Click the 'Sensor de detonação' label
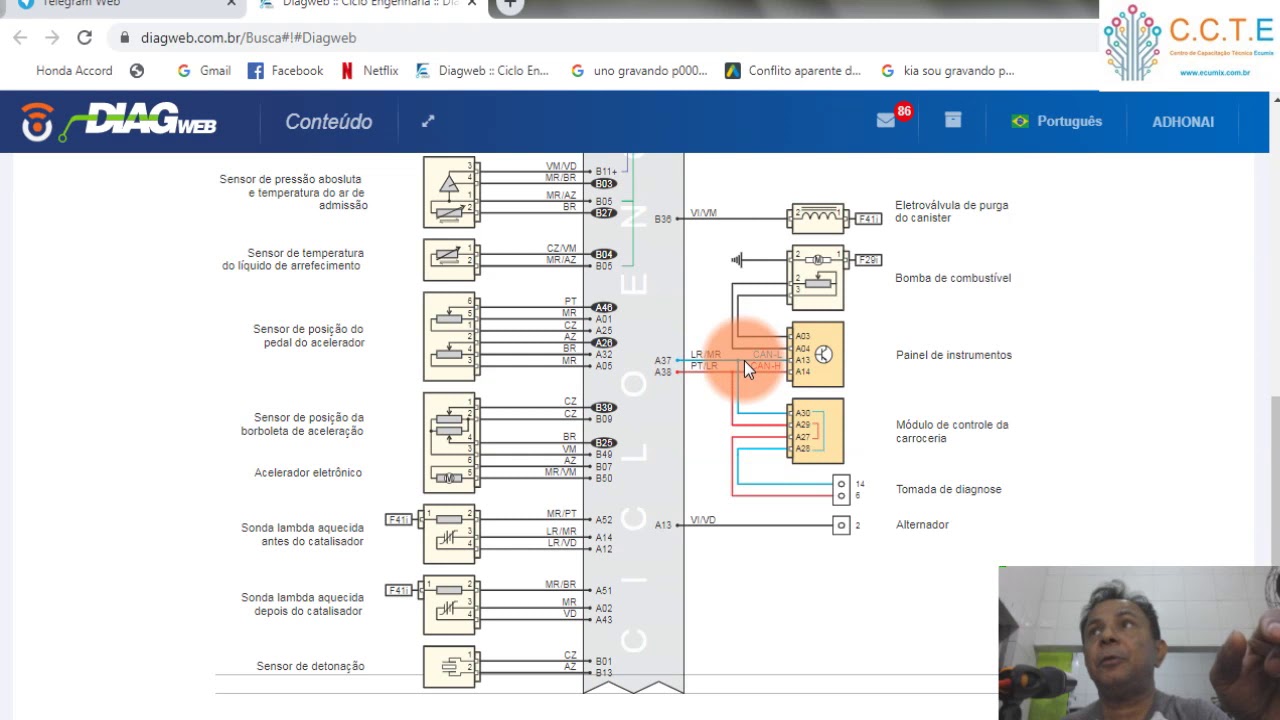1280x720 pixels. tap(310, 666)
